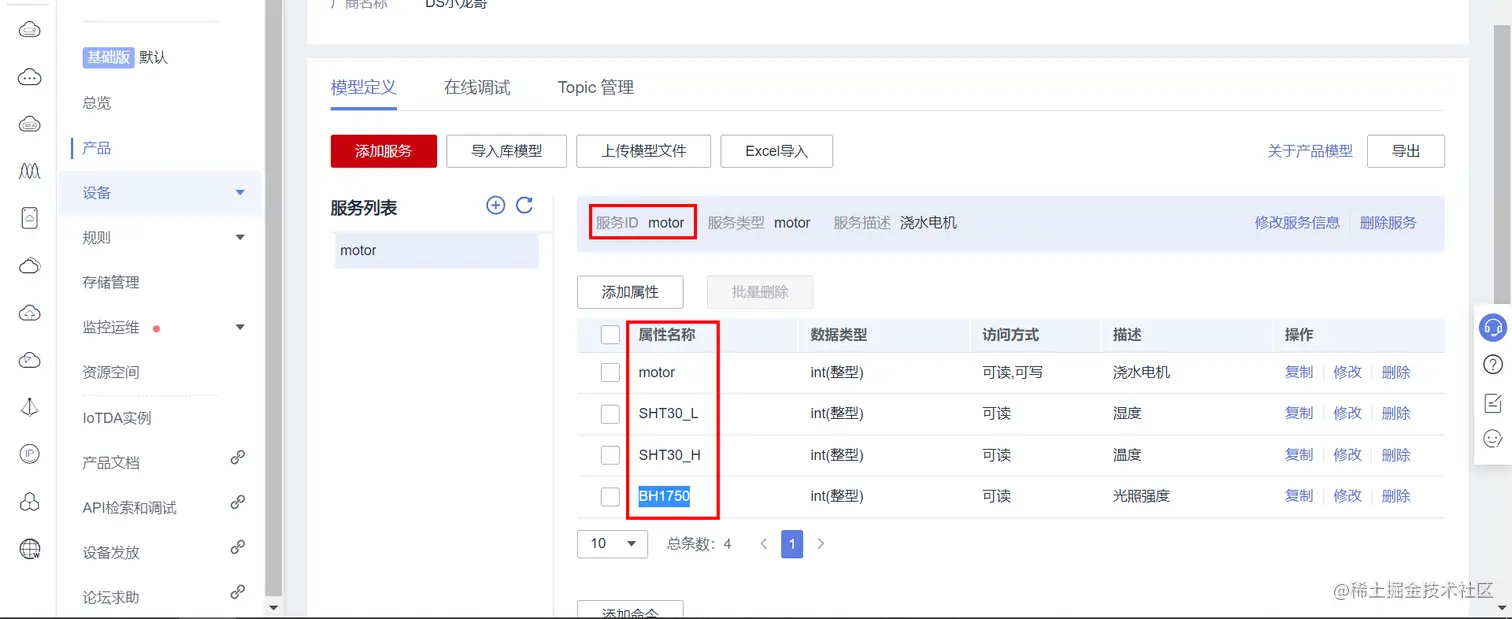Expand the 规则 menu arrow
This screenshot has width=1512, height=619.
click(240, 237)
